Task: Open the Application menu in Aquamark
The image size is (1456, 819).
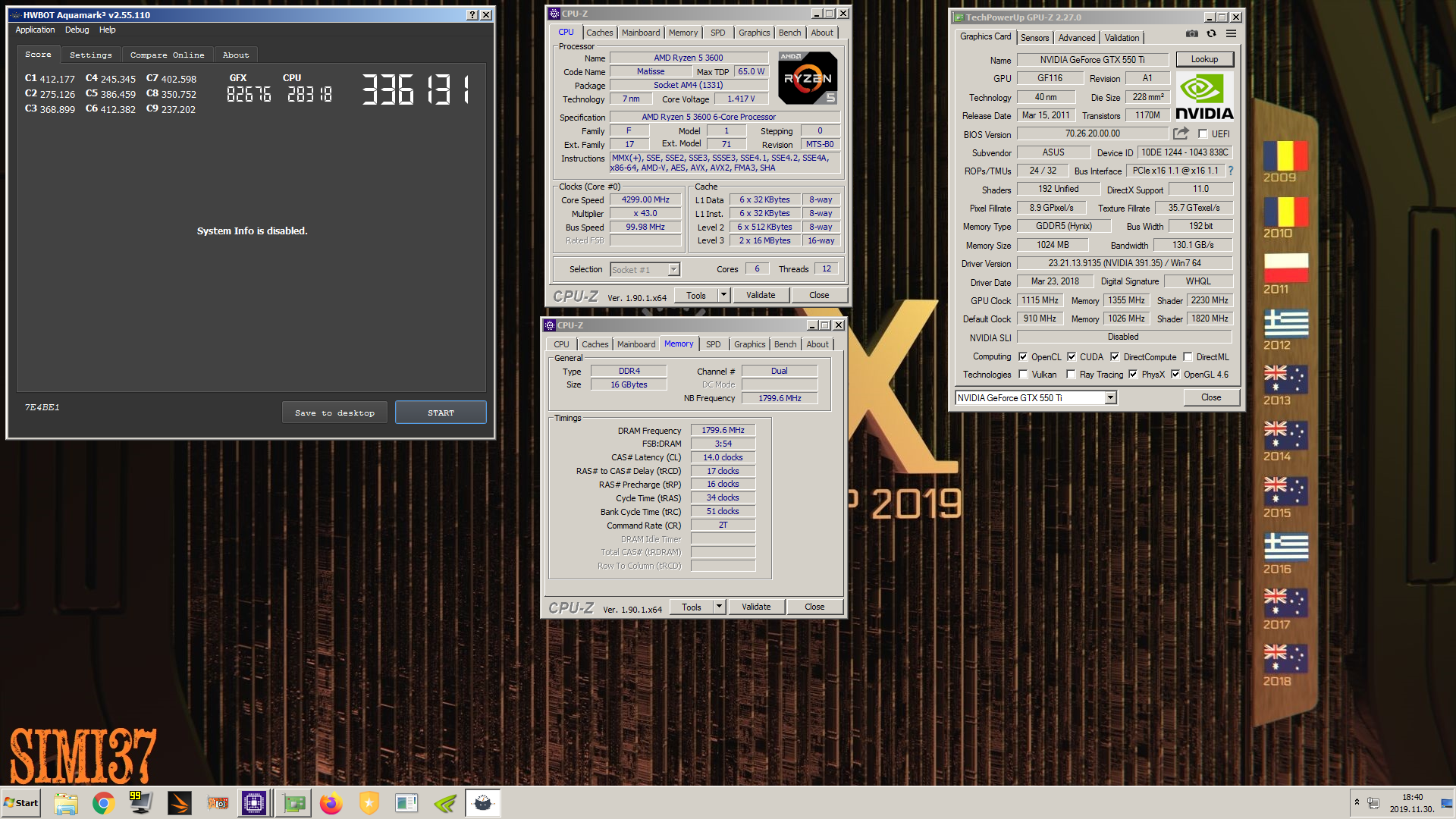Action: pyautogui.click(x=35, y=30)
